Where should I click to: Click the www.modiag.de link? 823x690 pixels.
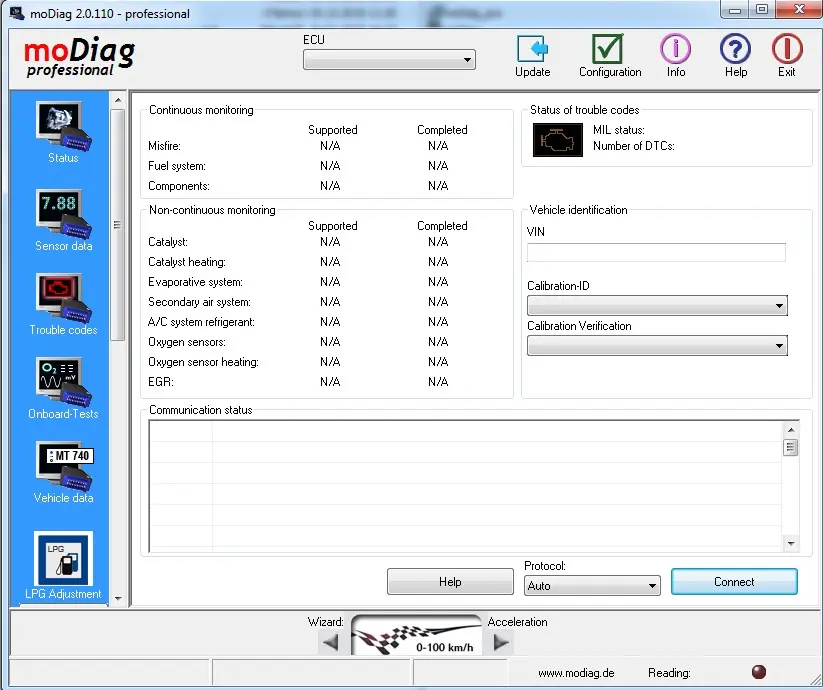coord(576,673)
